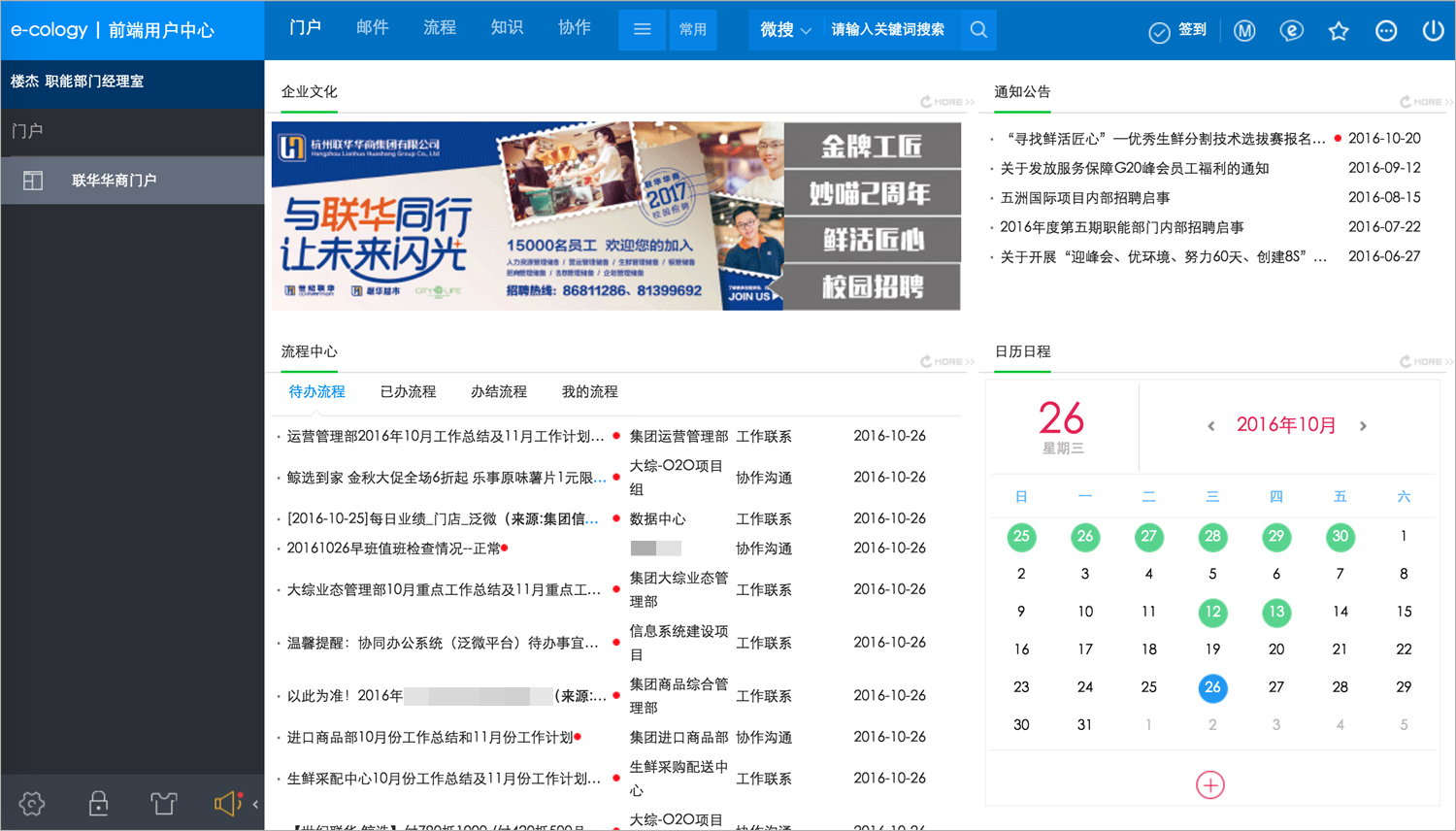Click the power logout icon

click(1433, 31)
